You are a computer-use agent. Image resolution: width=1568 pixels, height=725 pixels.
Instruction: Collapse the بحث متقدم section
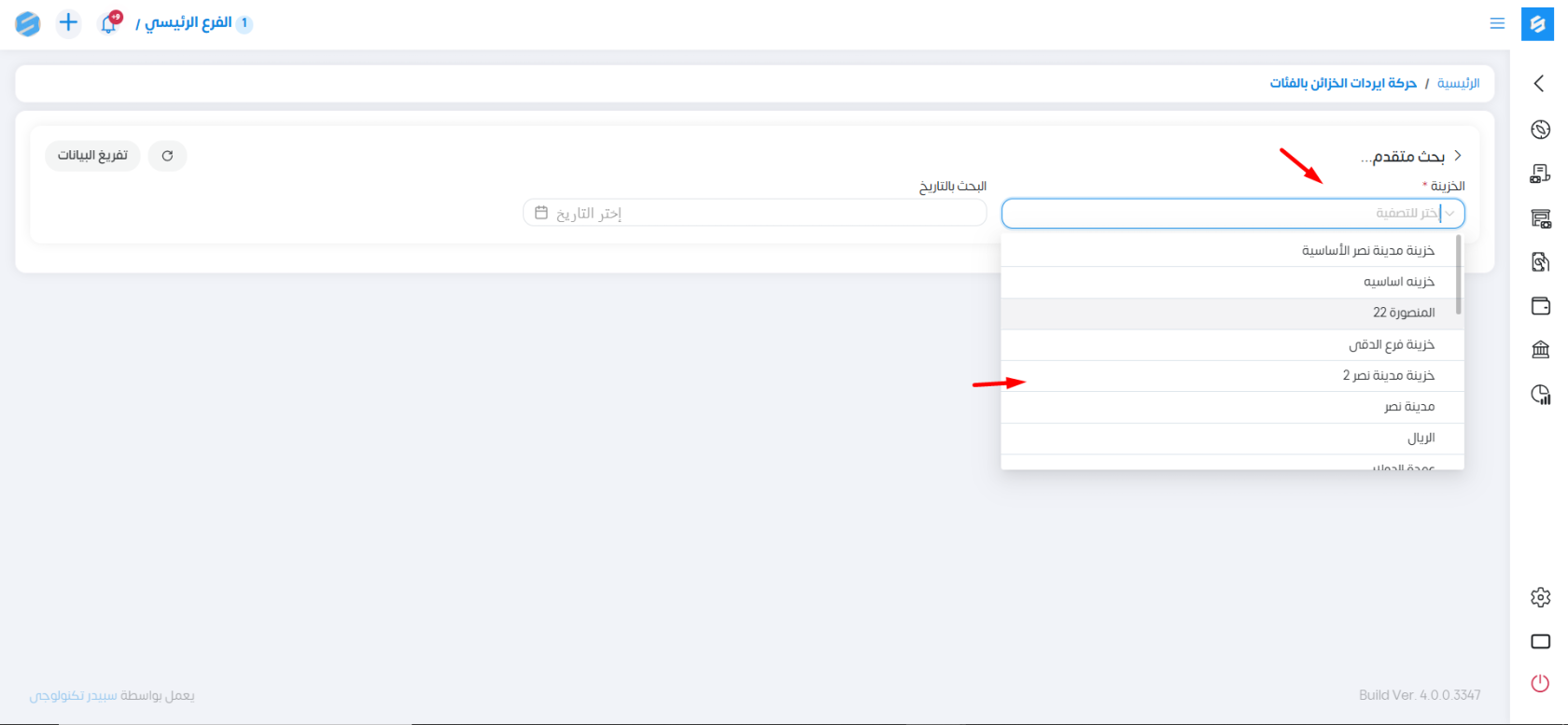pos(1457,156)
